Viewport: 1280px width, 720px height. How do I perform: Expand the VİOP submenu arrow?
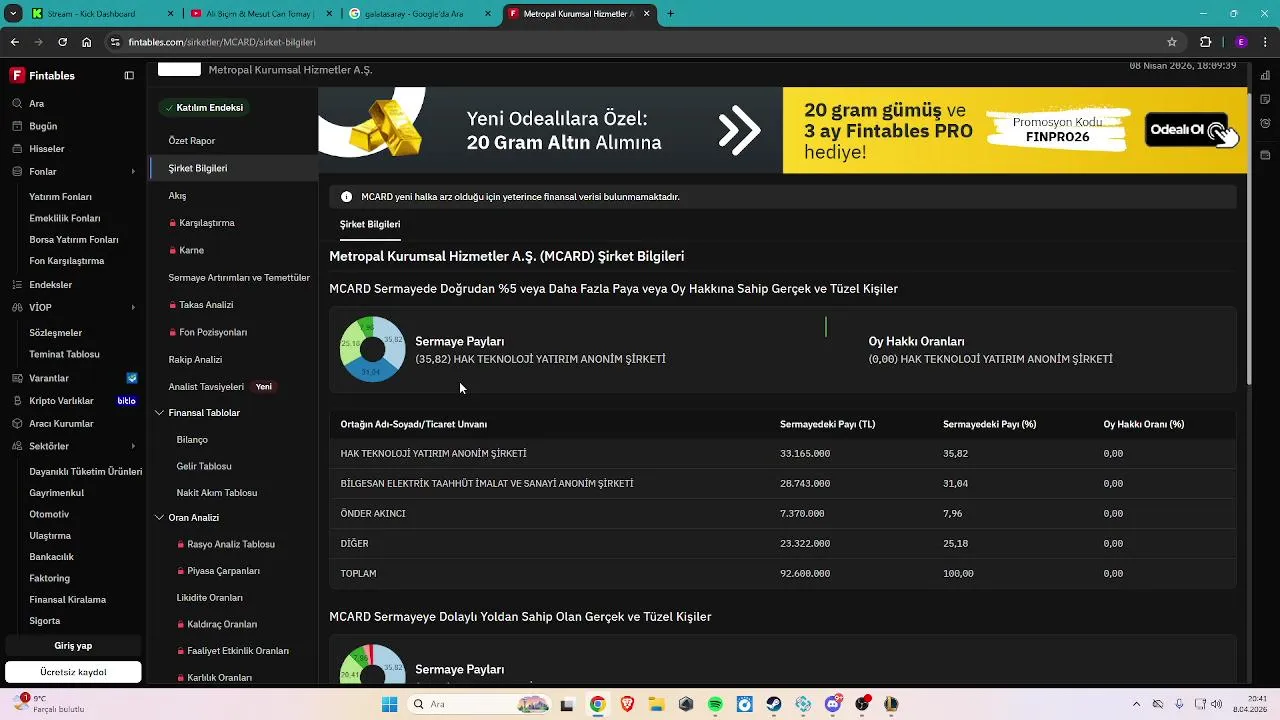133,308
